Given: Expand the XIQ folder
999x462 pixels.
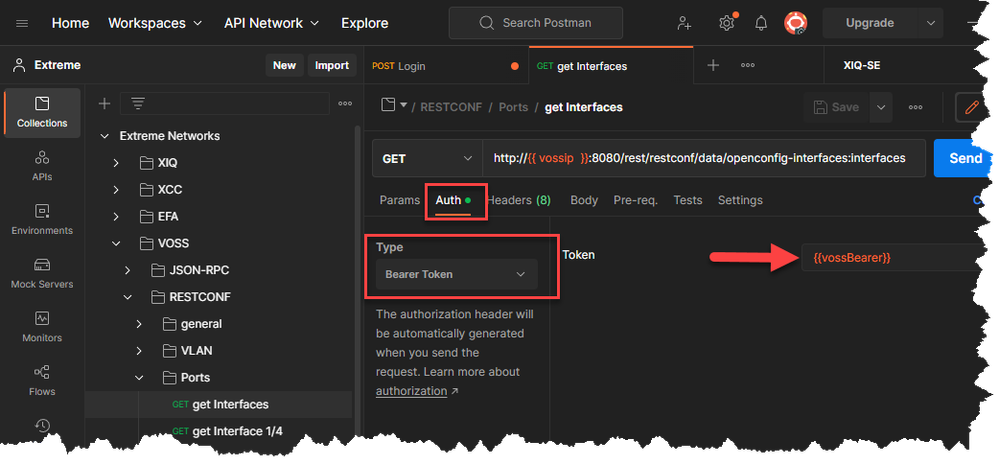Looking at the screenshot, I should (116, 163).
